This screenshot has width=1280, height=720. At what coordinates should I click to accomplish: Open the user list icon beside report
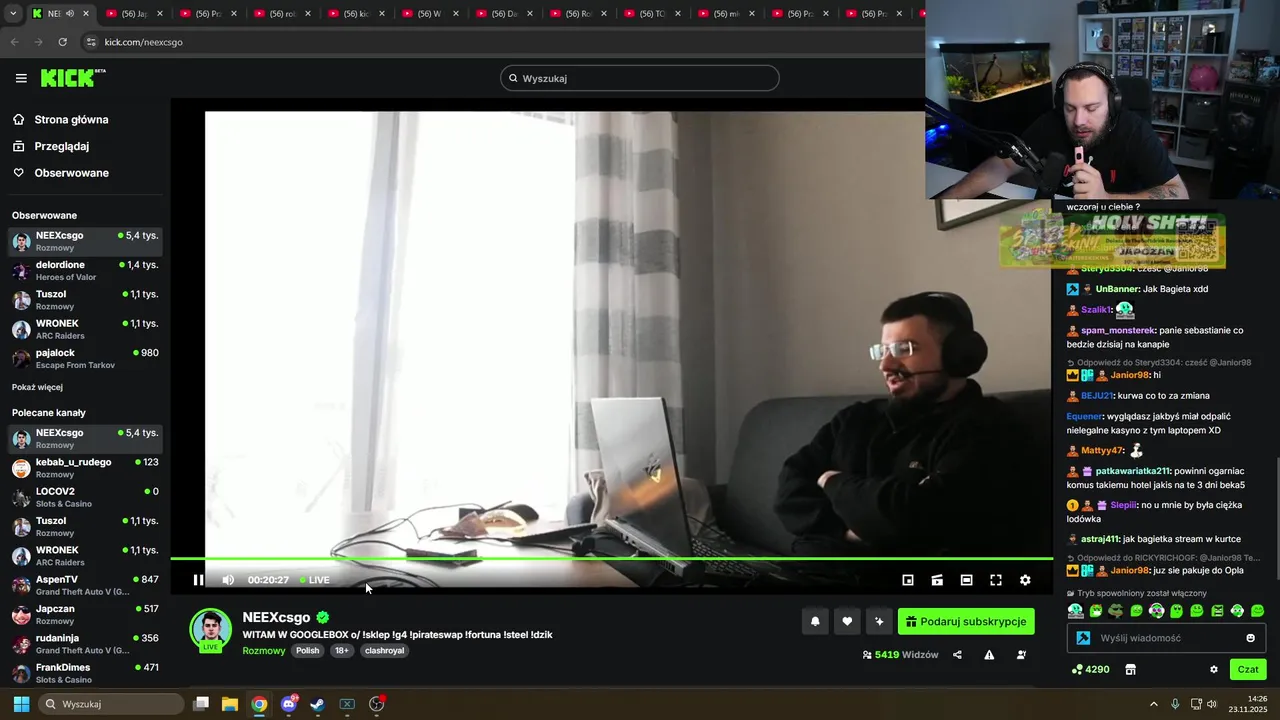pyautogui.click(x=1021, y=655)
